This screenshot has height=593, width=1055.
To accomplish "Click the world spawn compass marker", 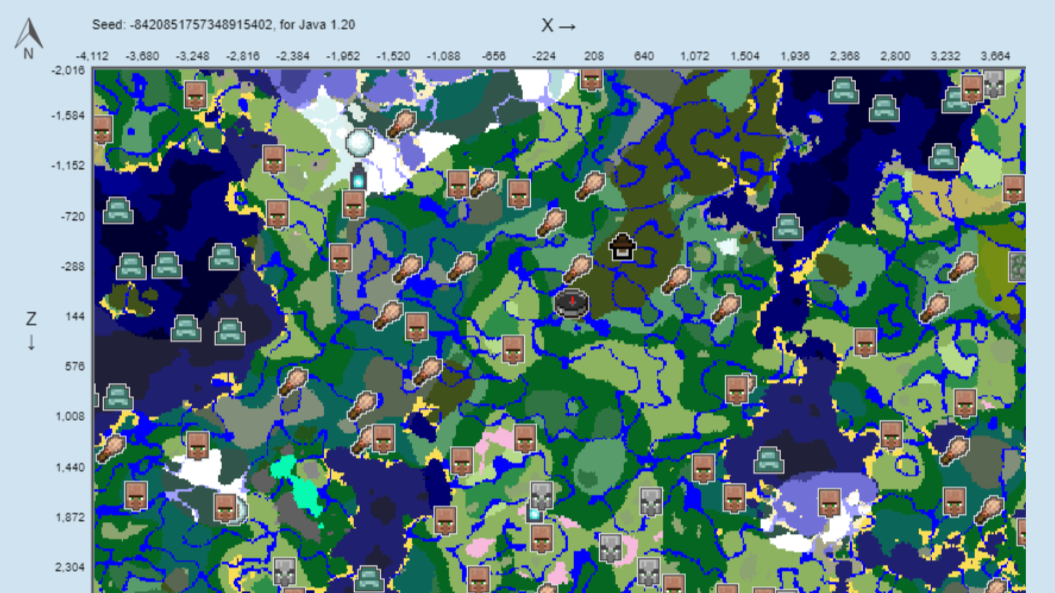I will [x=572, y=303].
